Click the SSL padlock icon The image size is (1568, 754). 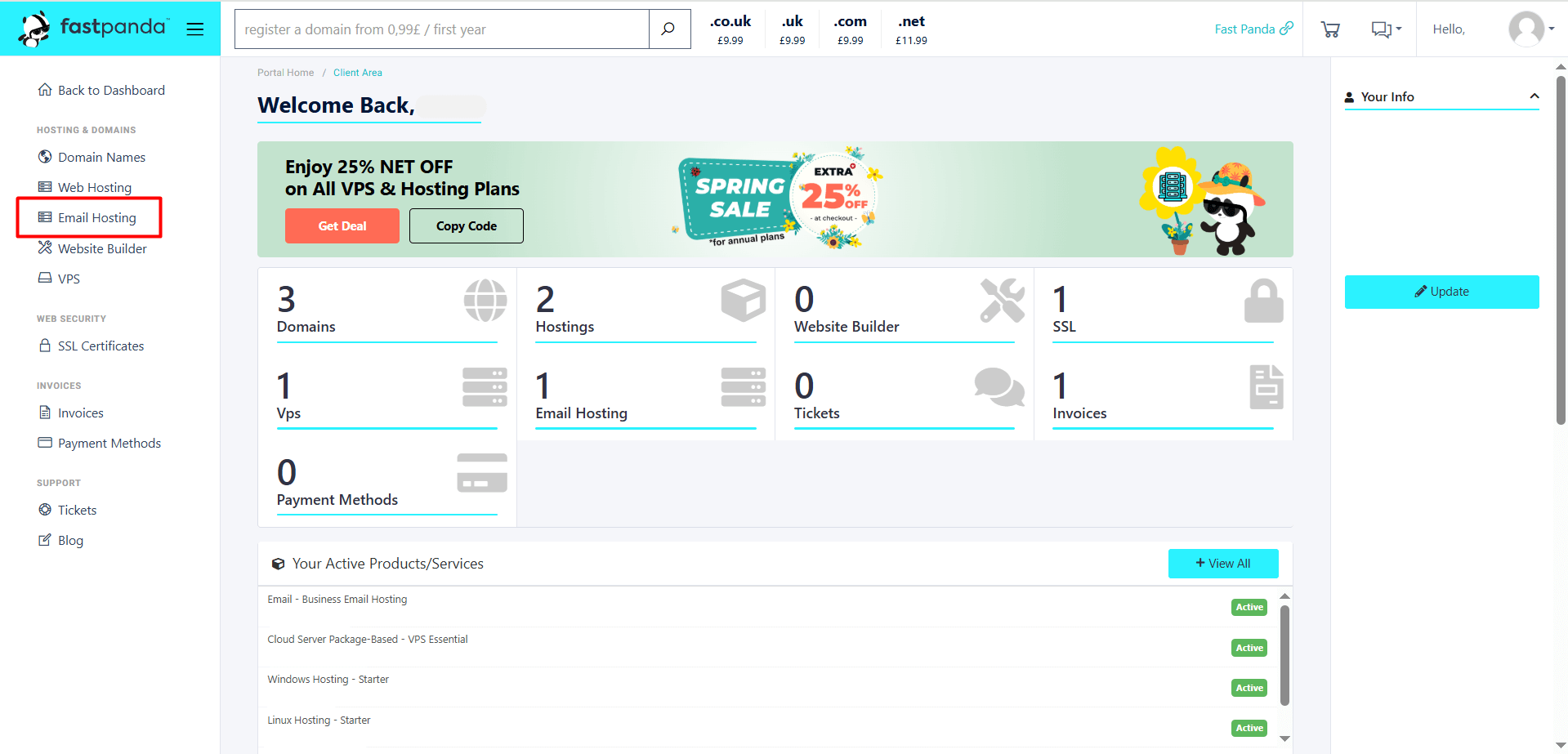(x=1263, y=300)
